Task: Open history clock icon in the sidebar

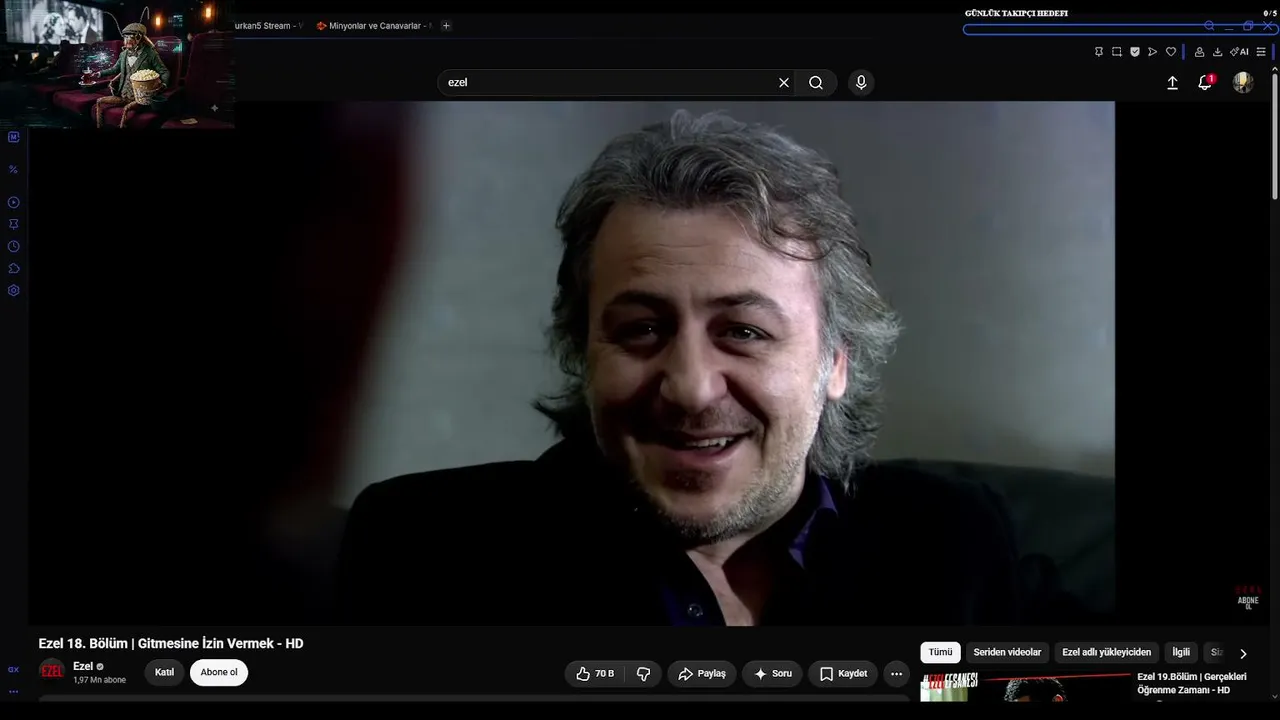Action: 14,246
